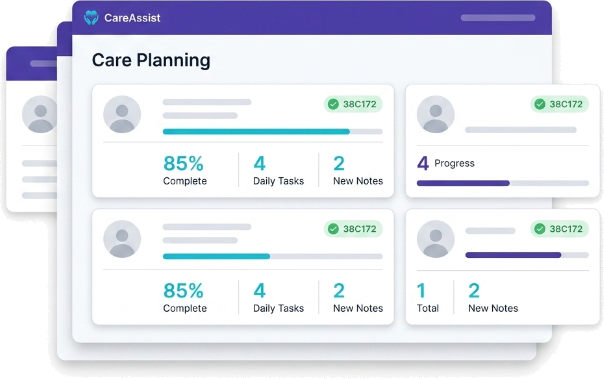Click the half-filled teal progress bar
This screenshot has width=604, height=379.
[273, 256]
